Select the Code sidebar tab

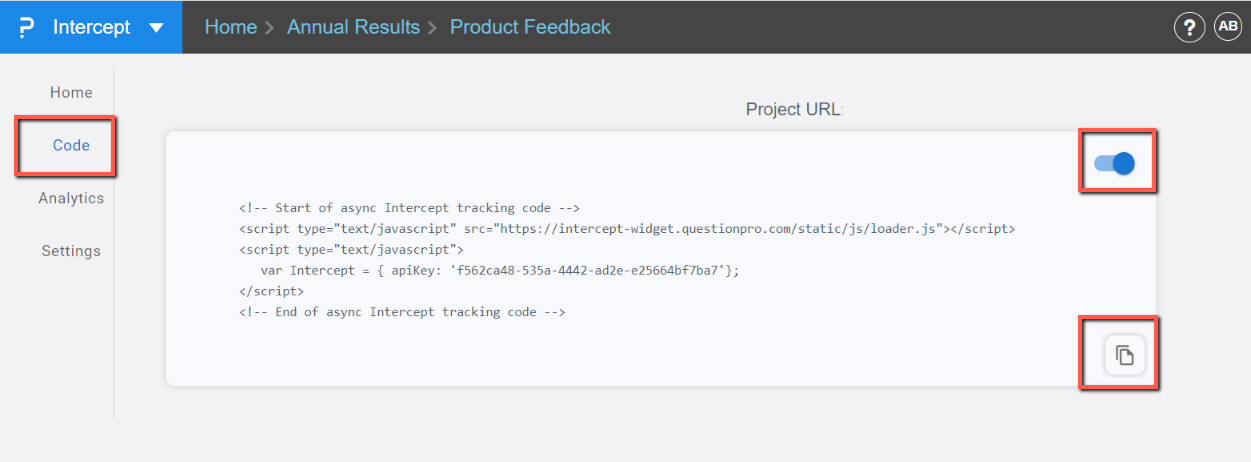point(71,146)
